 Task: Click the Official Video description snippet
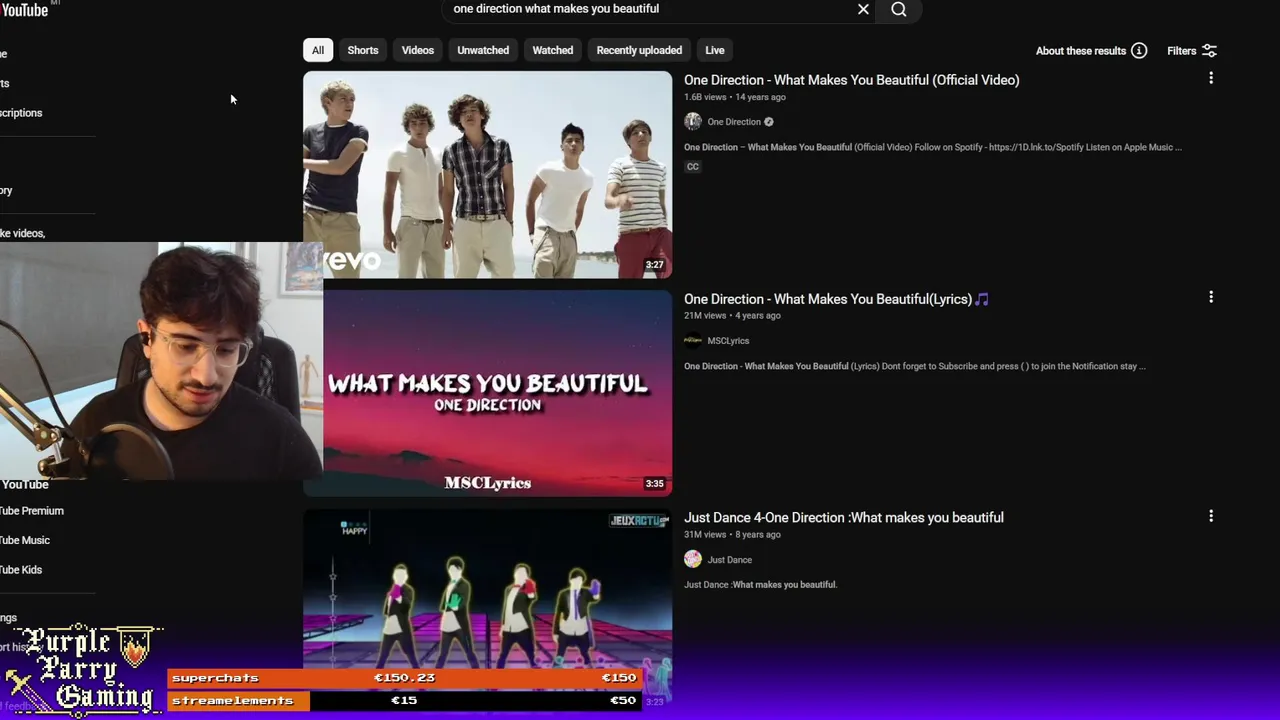933,147
